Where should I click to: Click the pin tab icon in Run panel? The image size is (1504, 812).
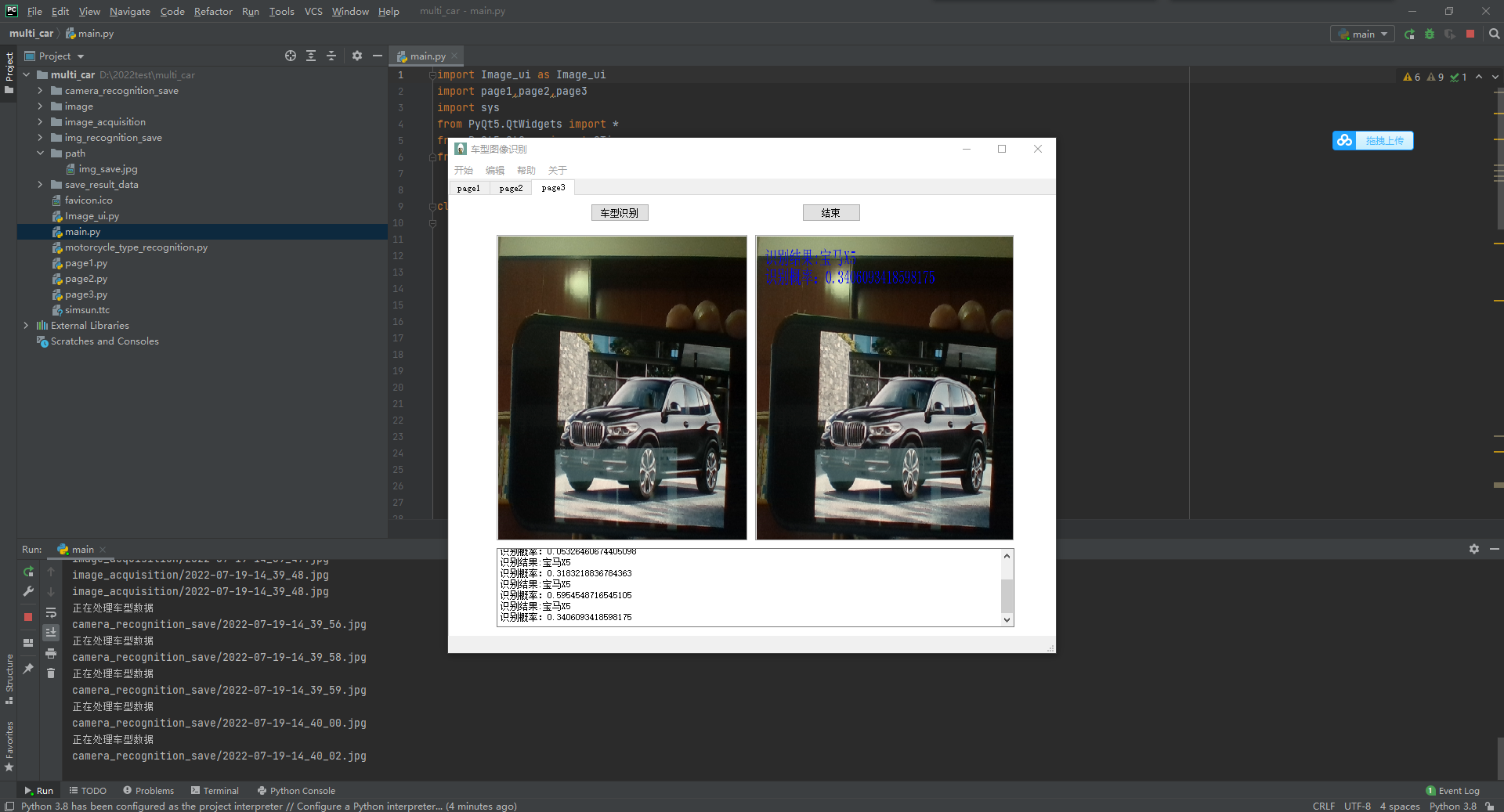tap(28, 668)
